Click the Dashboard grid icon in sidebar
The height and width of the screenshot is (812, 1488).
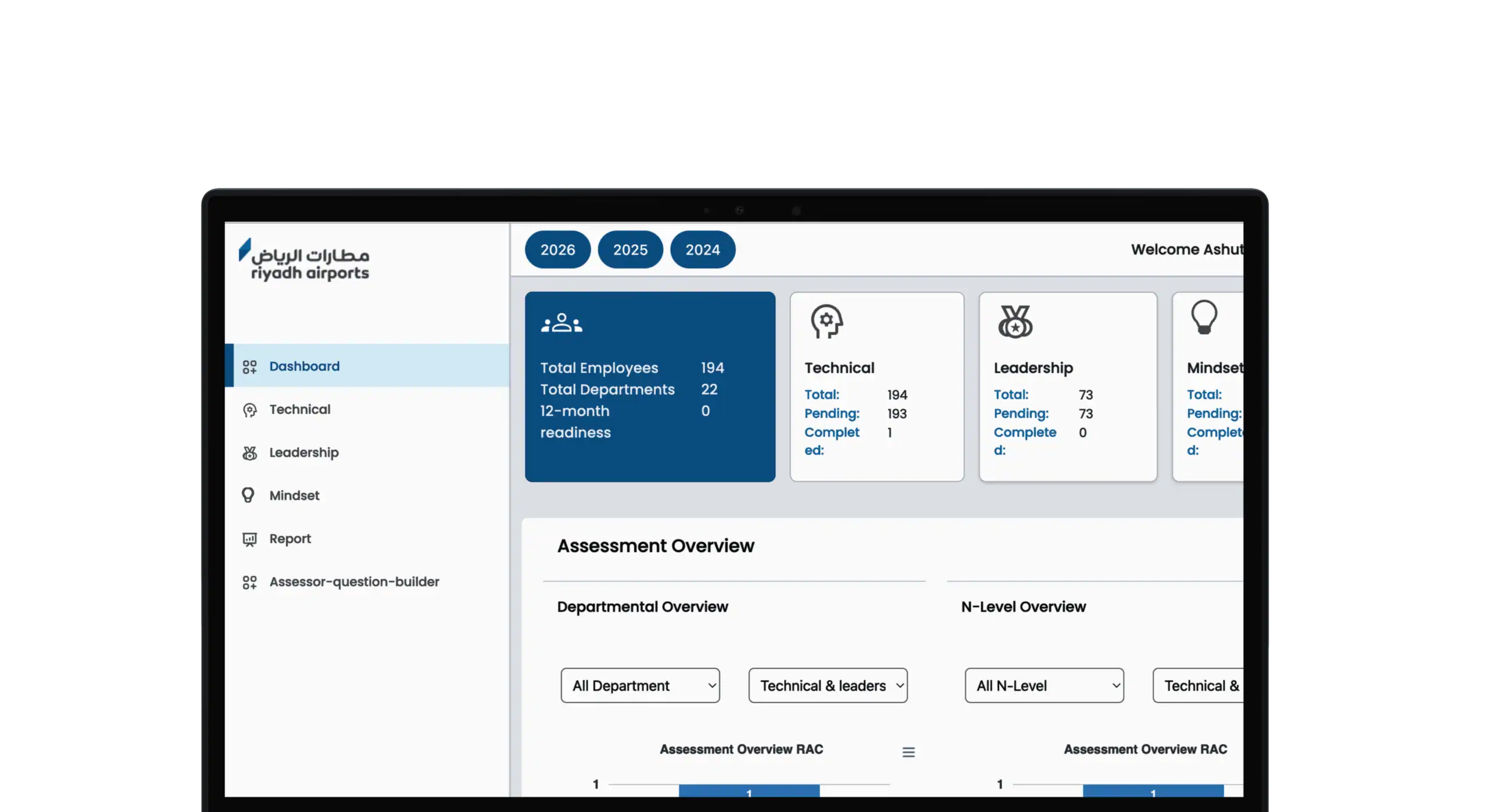(249, 367)
